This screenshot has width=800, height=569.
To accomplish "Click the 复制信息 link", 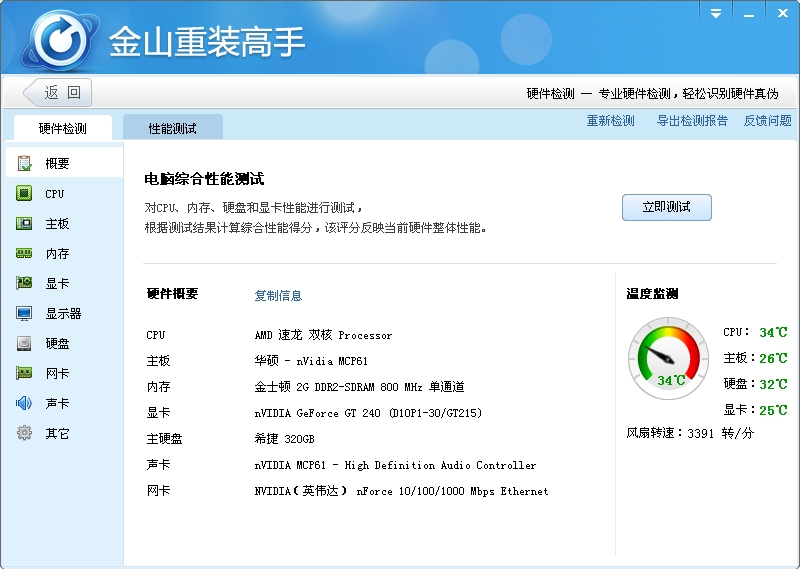I will tap(278, 295).
